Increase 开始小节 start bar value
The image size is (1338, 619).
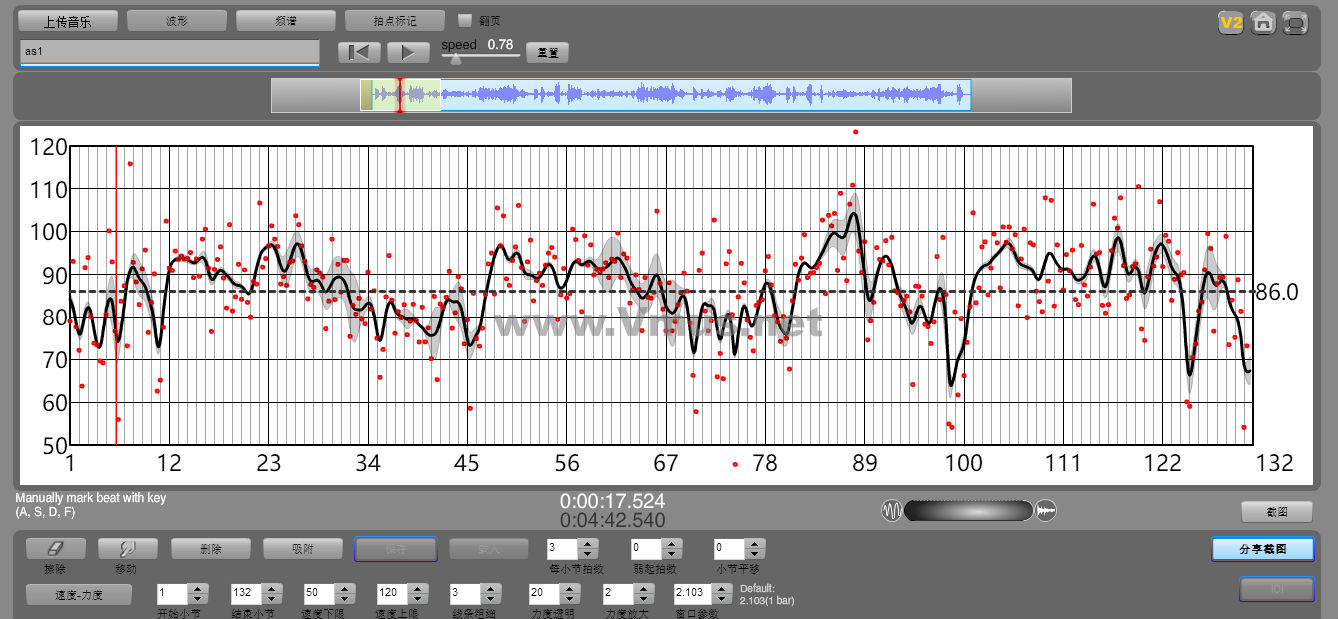click(198, 588)
